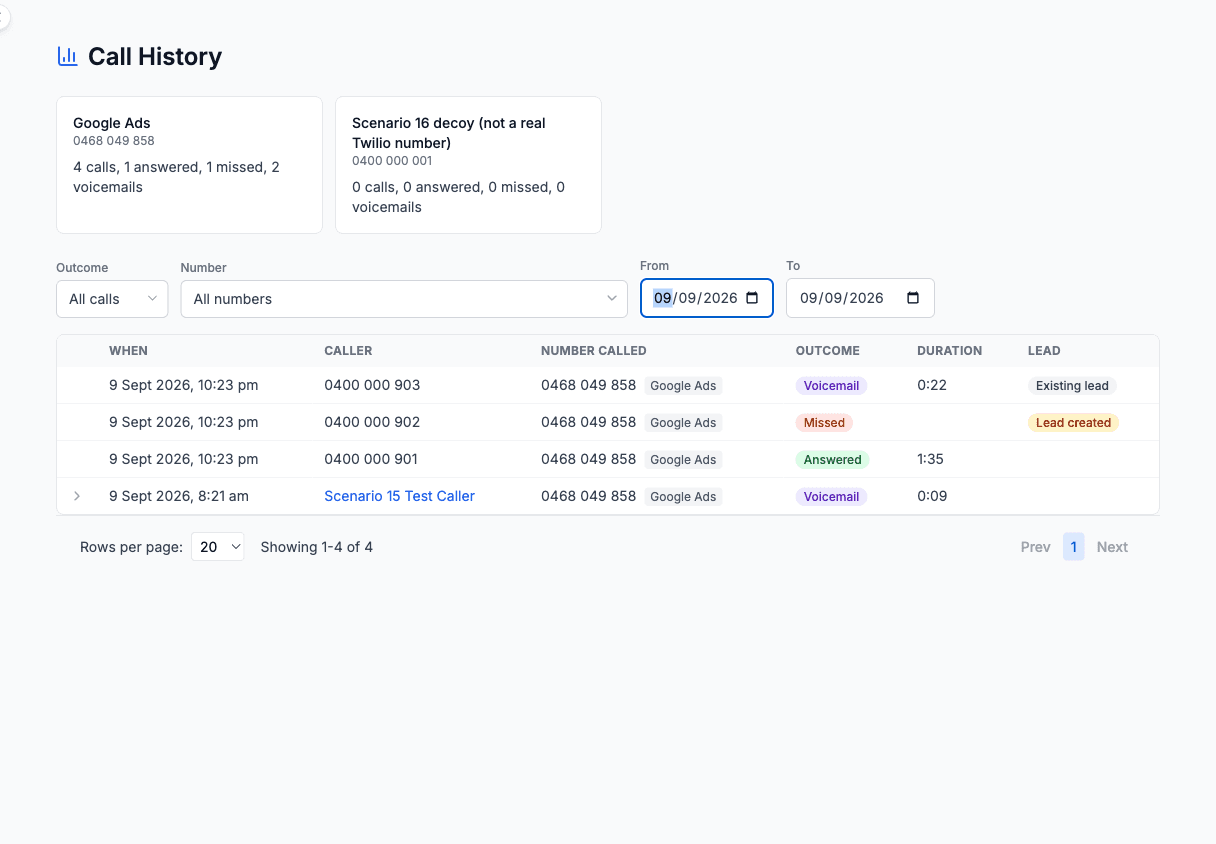Click the To date input field
The image size is (1216, 844).
860,298
